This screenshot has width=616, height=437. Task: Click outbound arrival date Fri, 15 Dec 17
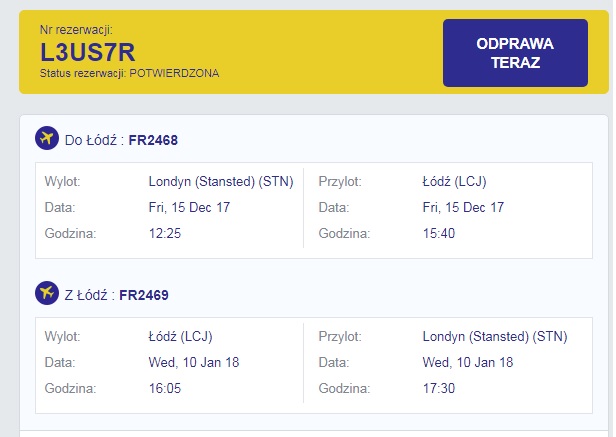(463, 207)
